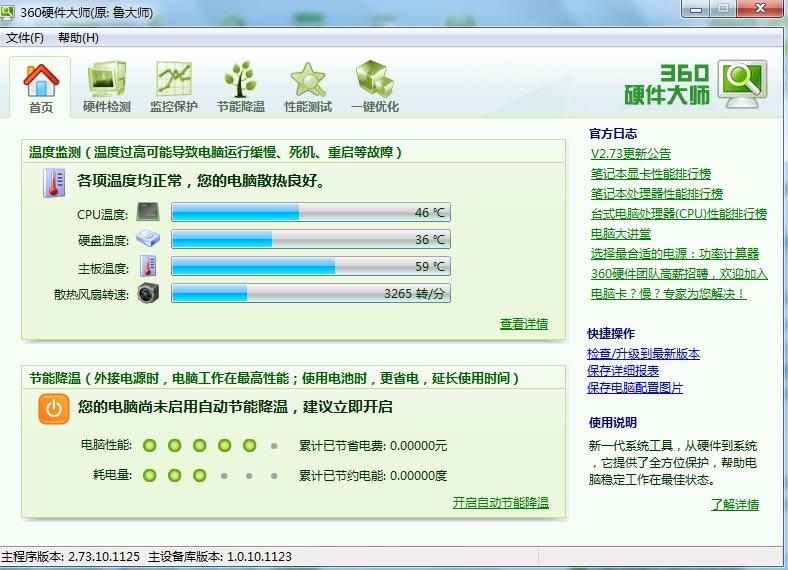Open the V2.73更新公告 link
This screenshot has width=788, height=570.
tap(631, 154)
